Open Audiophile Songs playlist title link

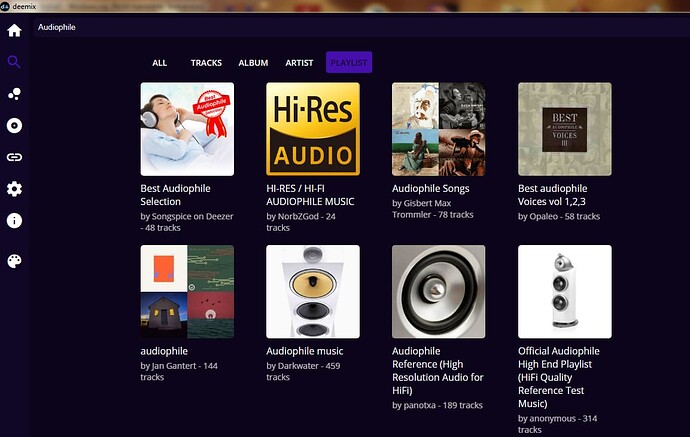(x=430, y=188)
